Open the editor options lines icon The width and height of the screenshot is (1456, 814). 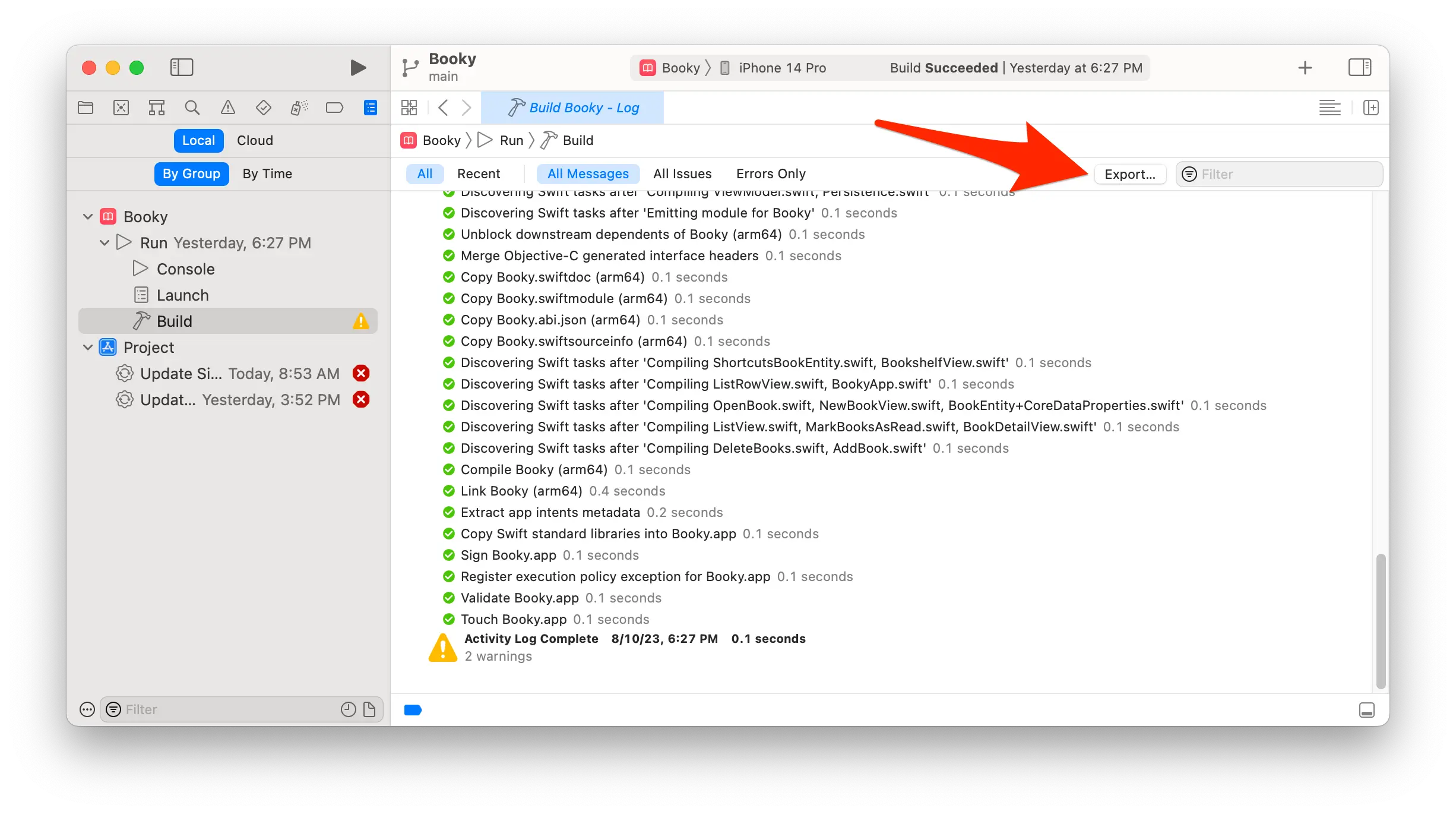(x=1330, y=108)
